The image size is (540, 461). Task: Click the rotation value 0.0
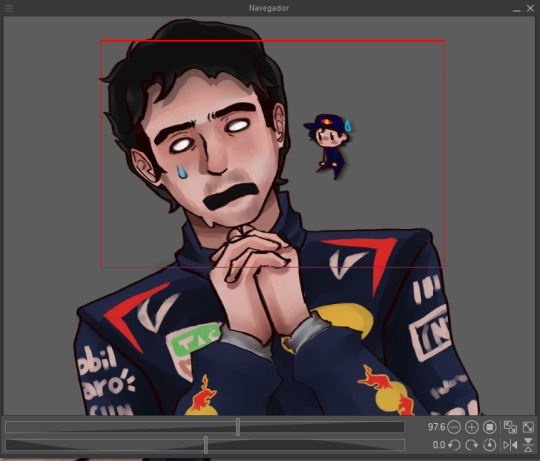[439, 445]
